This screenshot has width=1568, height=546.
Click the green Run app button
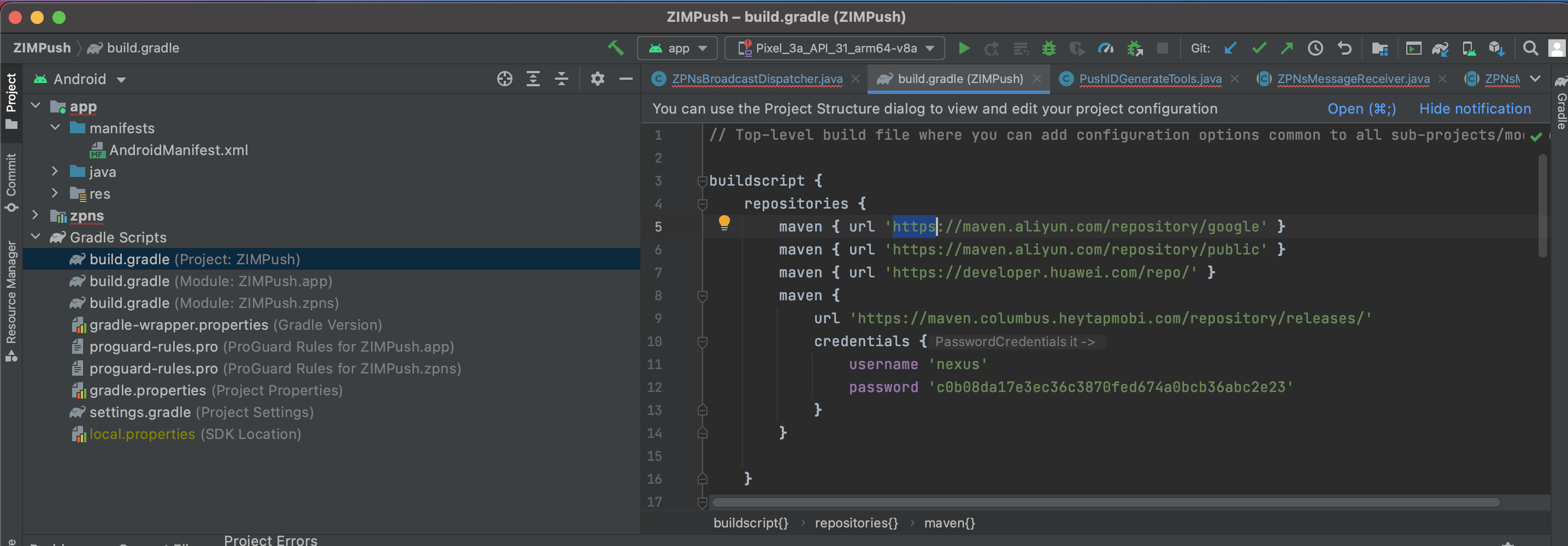coord(963,49)
